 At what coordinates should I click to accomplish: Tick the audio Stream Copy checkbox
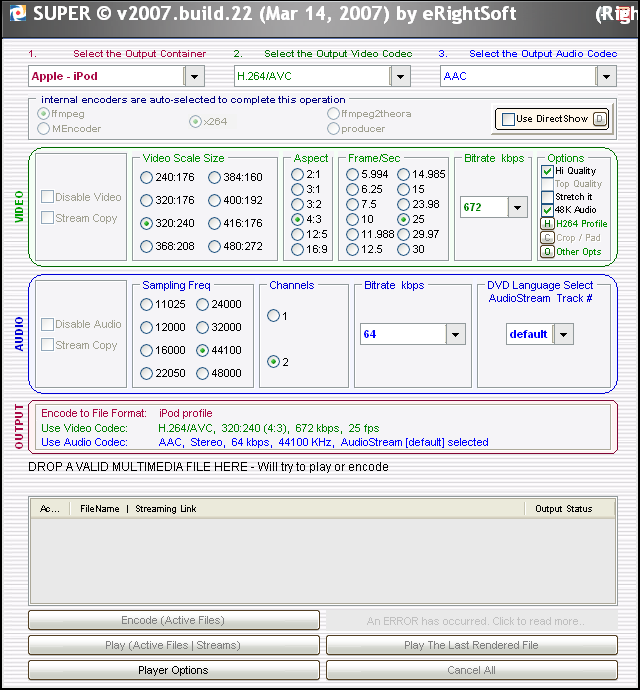coord(47,345)
